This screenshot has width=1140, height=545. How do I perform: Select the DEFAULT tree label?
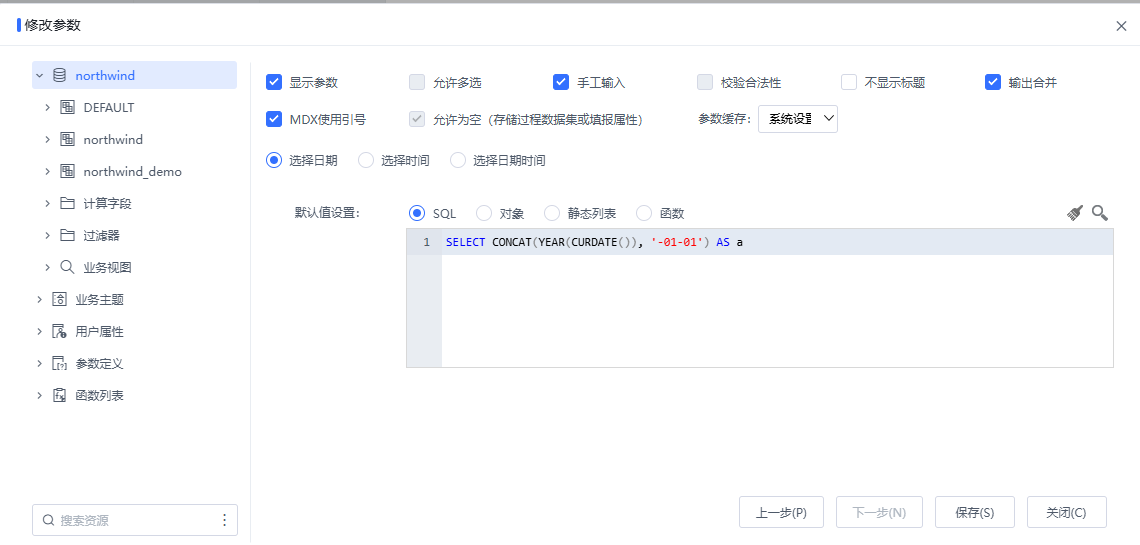pyautogui.click(x=109, y=108)
